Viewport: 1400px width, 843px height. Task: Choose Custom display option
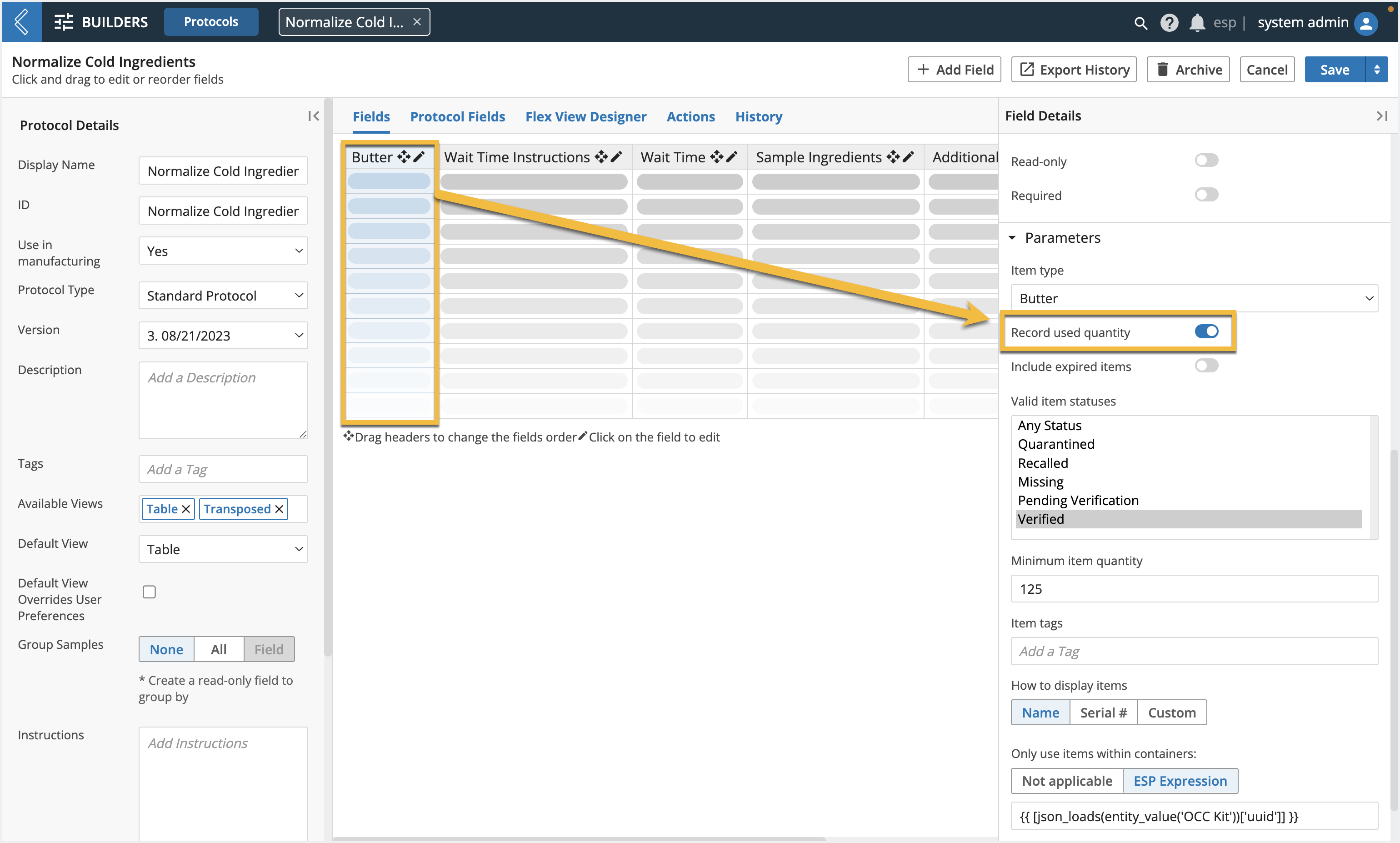(1172, 713)
